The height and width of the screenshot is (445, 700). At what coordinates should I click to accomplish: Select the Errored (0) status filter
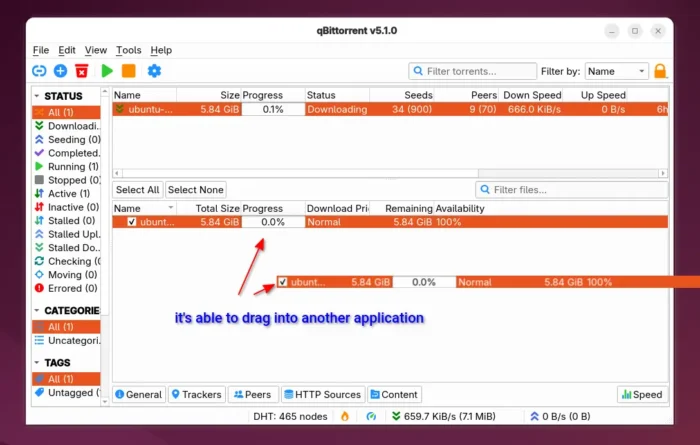67,288
